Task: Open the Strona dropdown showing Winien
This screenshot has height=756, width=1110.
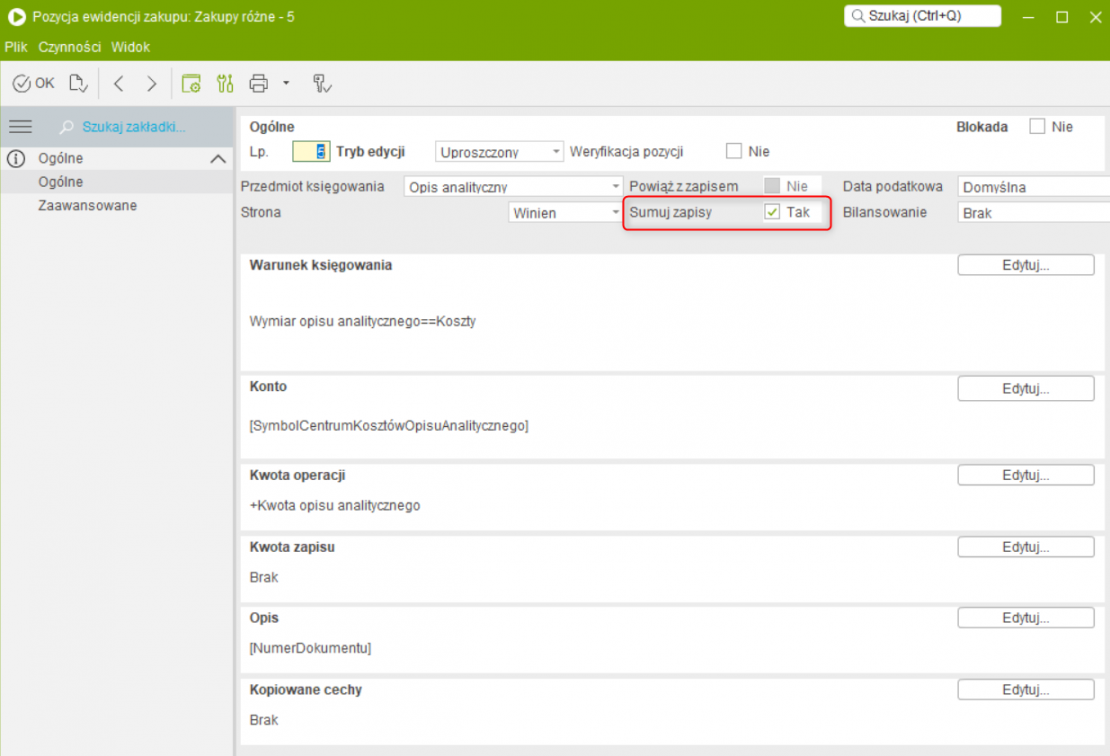Action: pos(565,213)
